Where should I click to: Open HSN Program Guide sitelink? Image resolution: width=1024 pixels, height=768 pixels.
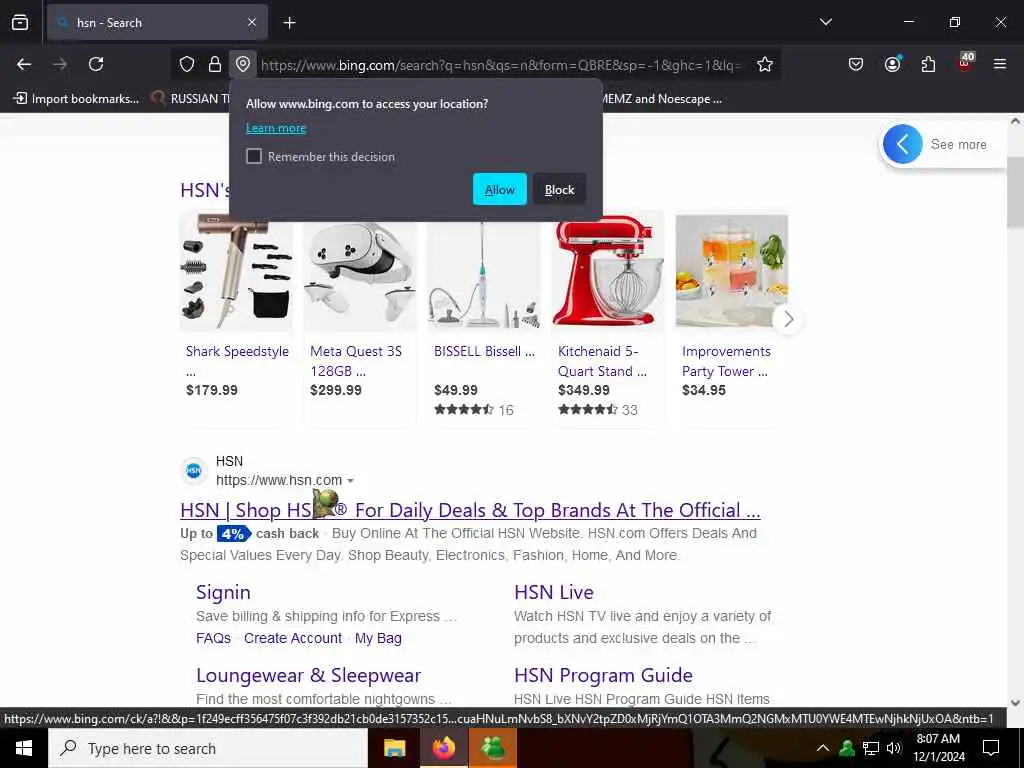[x=603, y=675]
